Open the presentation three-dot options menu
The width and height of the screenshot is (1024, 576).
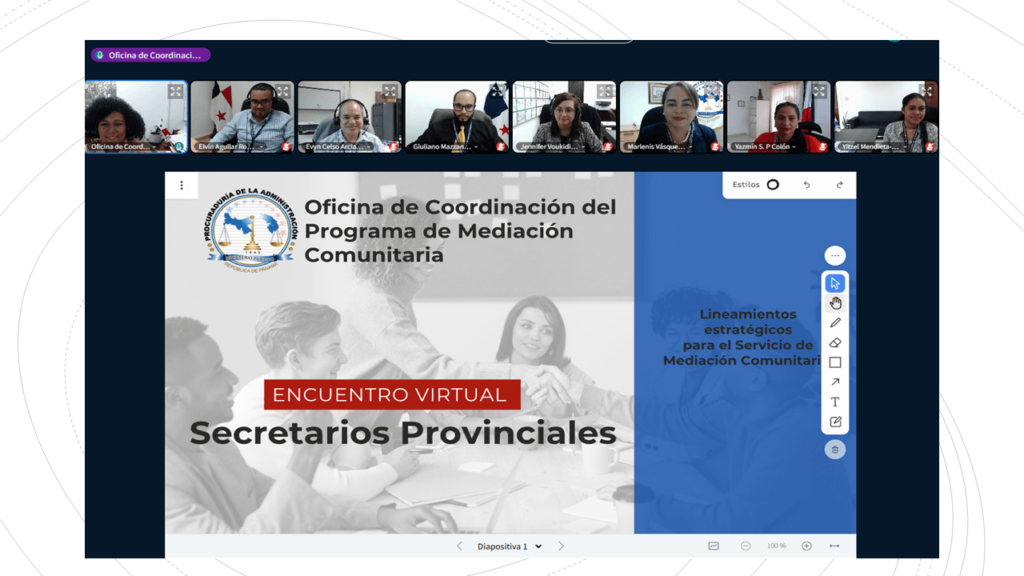tap(182, 185)
